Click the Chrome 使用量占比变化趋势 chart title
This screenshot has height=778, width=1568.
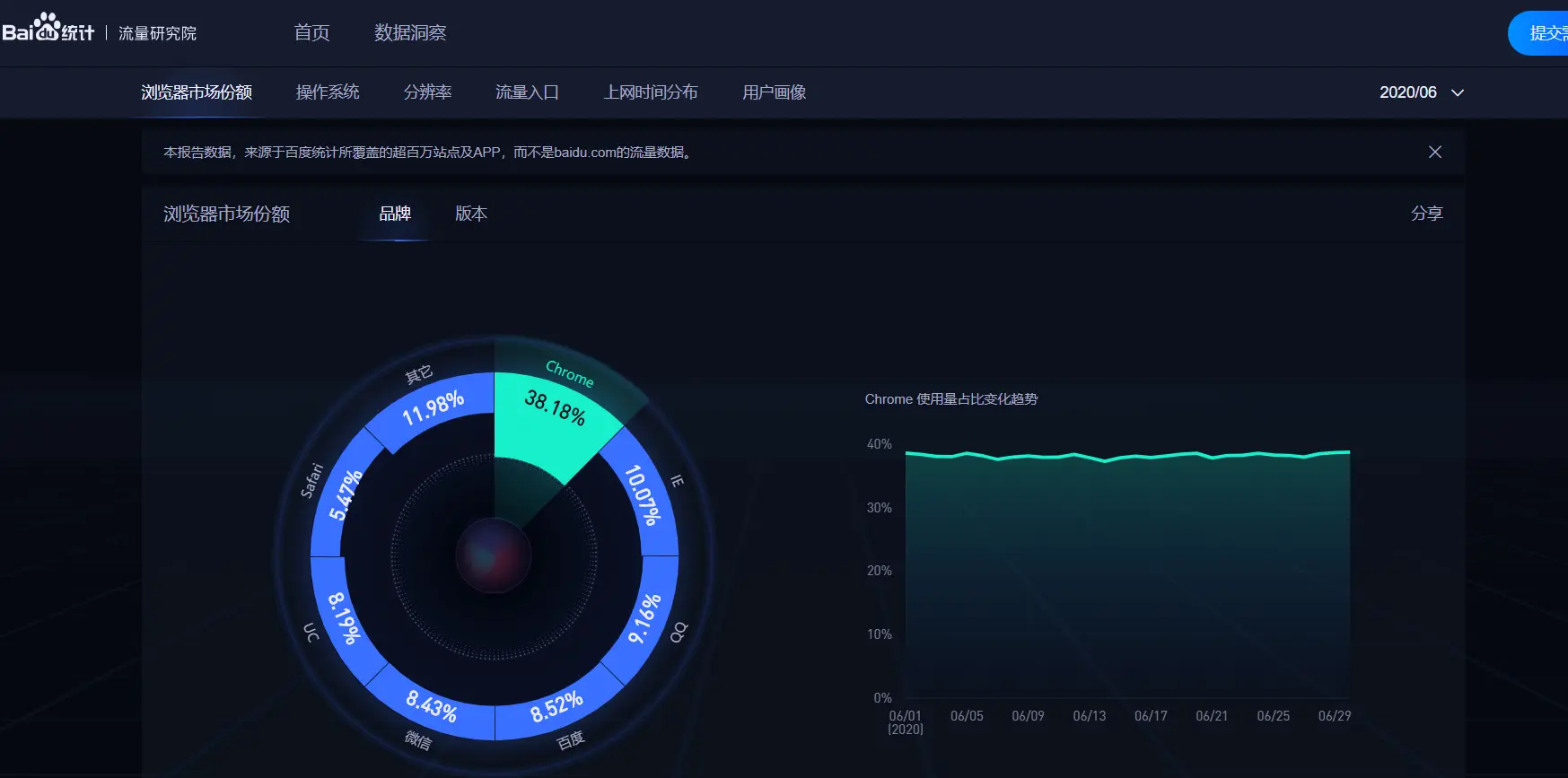click(951, 399)
